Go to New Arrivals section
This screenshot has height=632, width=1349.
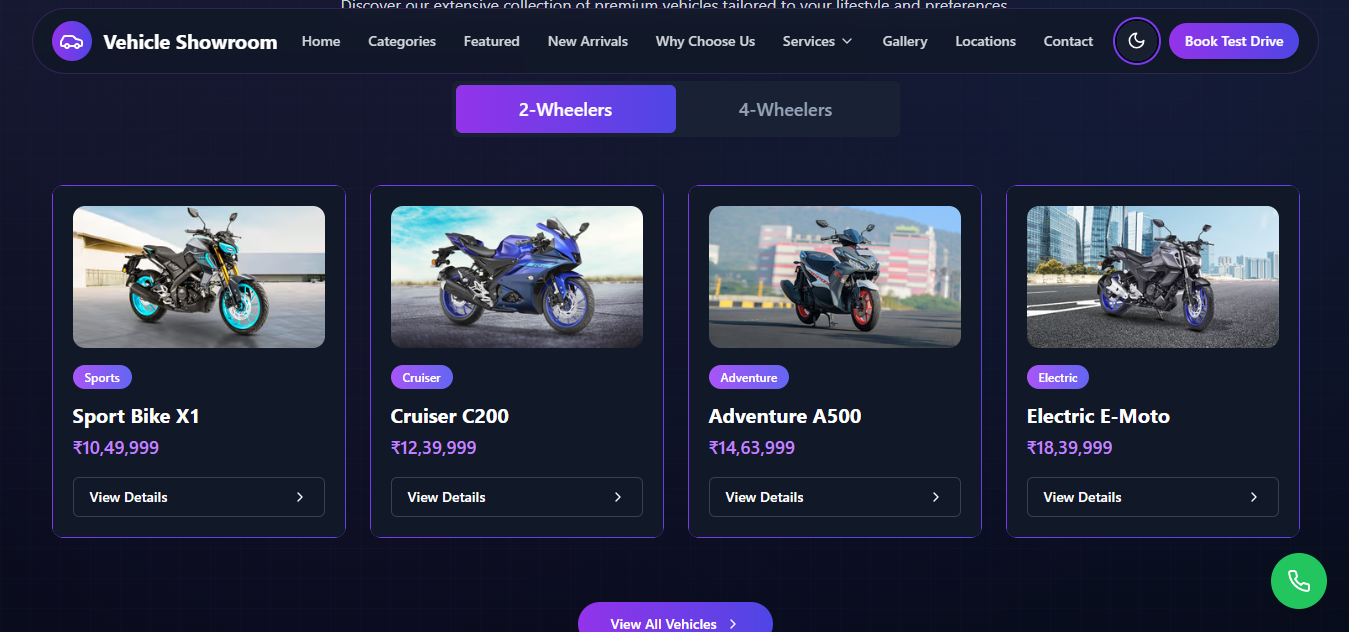[x=588, y=41]
